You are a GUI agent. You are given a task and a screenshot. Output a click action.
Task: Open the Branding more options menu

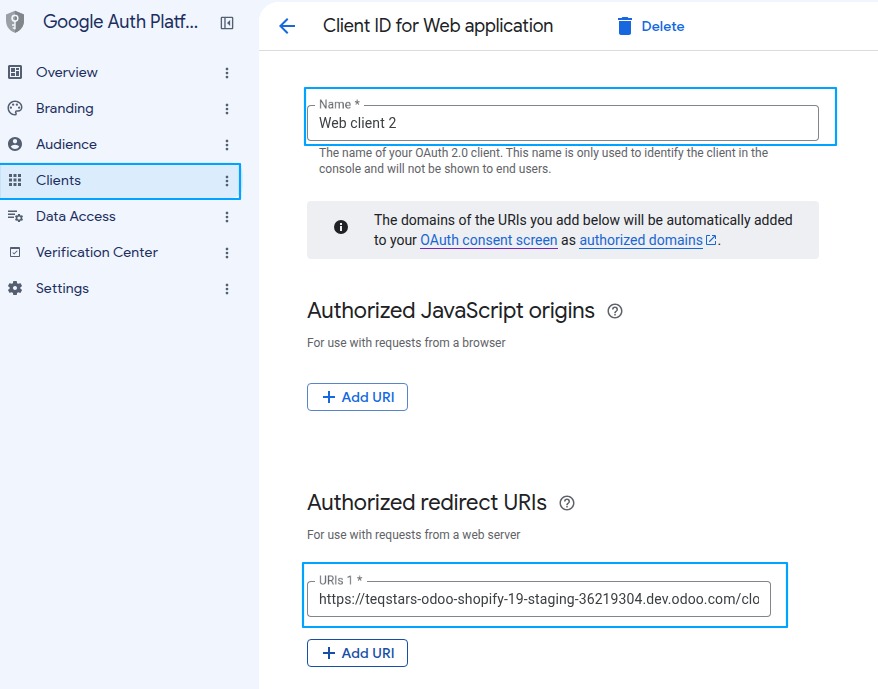[227, 109]
